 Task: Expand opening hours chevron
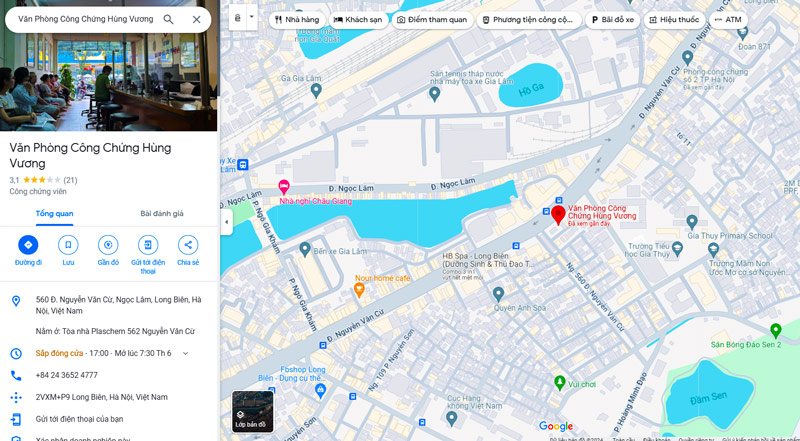(185, 353)
